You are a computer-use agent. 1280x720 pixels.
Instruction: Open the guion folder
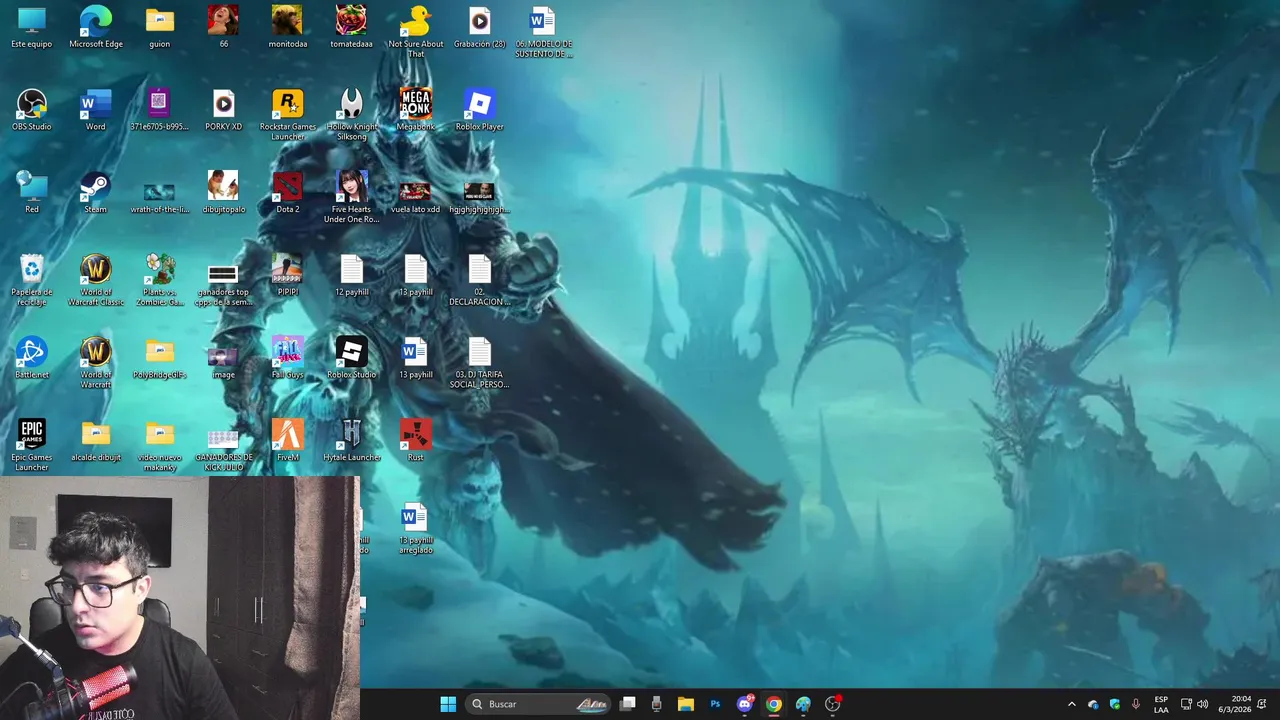160,27
